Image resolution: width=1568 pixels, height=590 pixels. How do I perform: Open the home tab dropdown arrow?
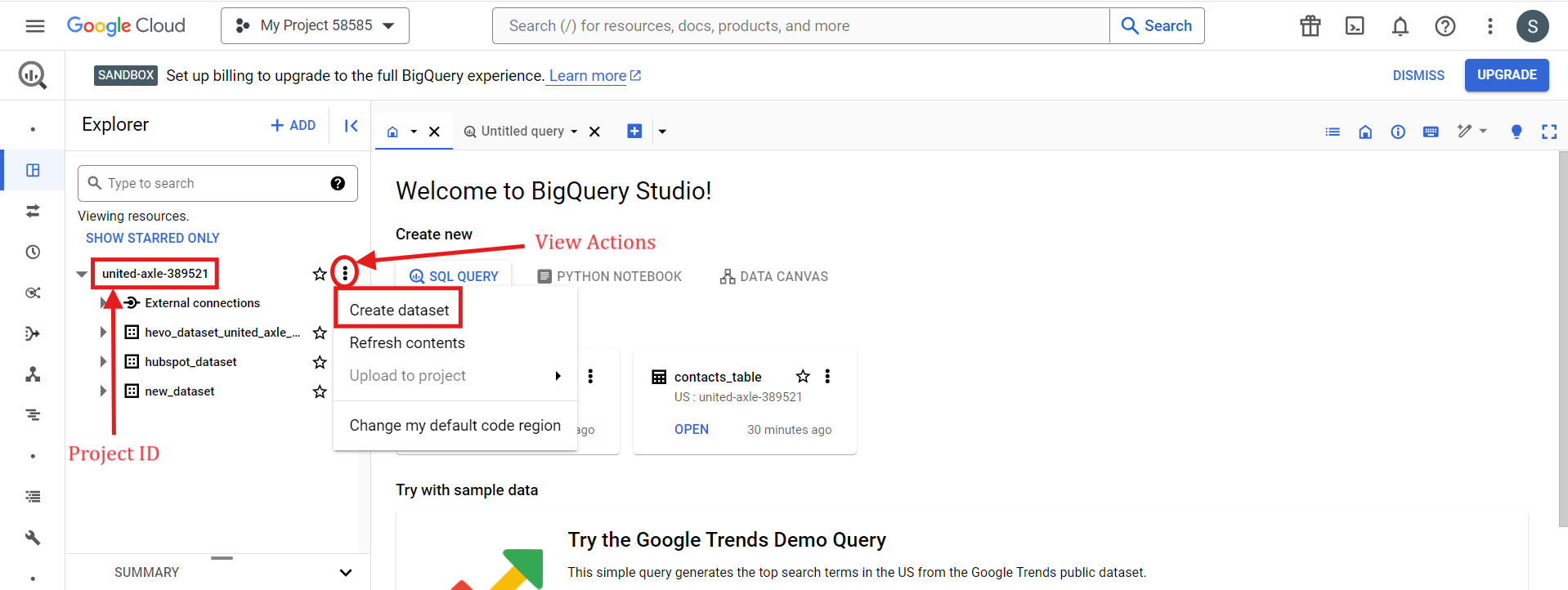414,132
